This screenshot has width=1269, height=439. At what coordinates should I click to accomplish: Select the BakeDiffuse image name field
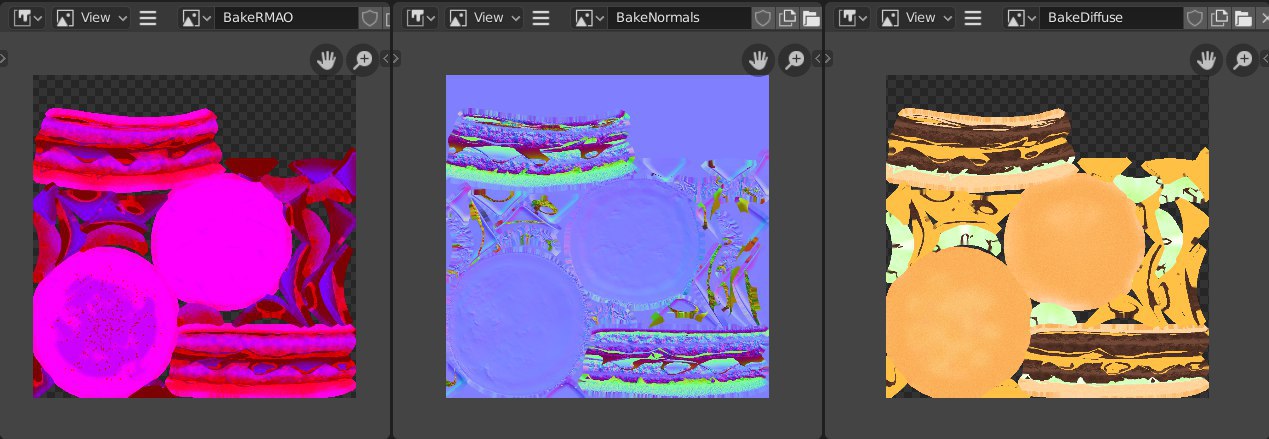(1111, 18)
